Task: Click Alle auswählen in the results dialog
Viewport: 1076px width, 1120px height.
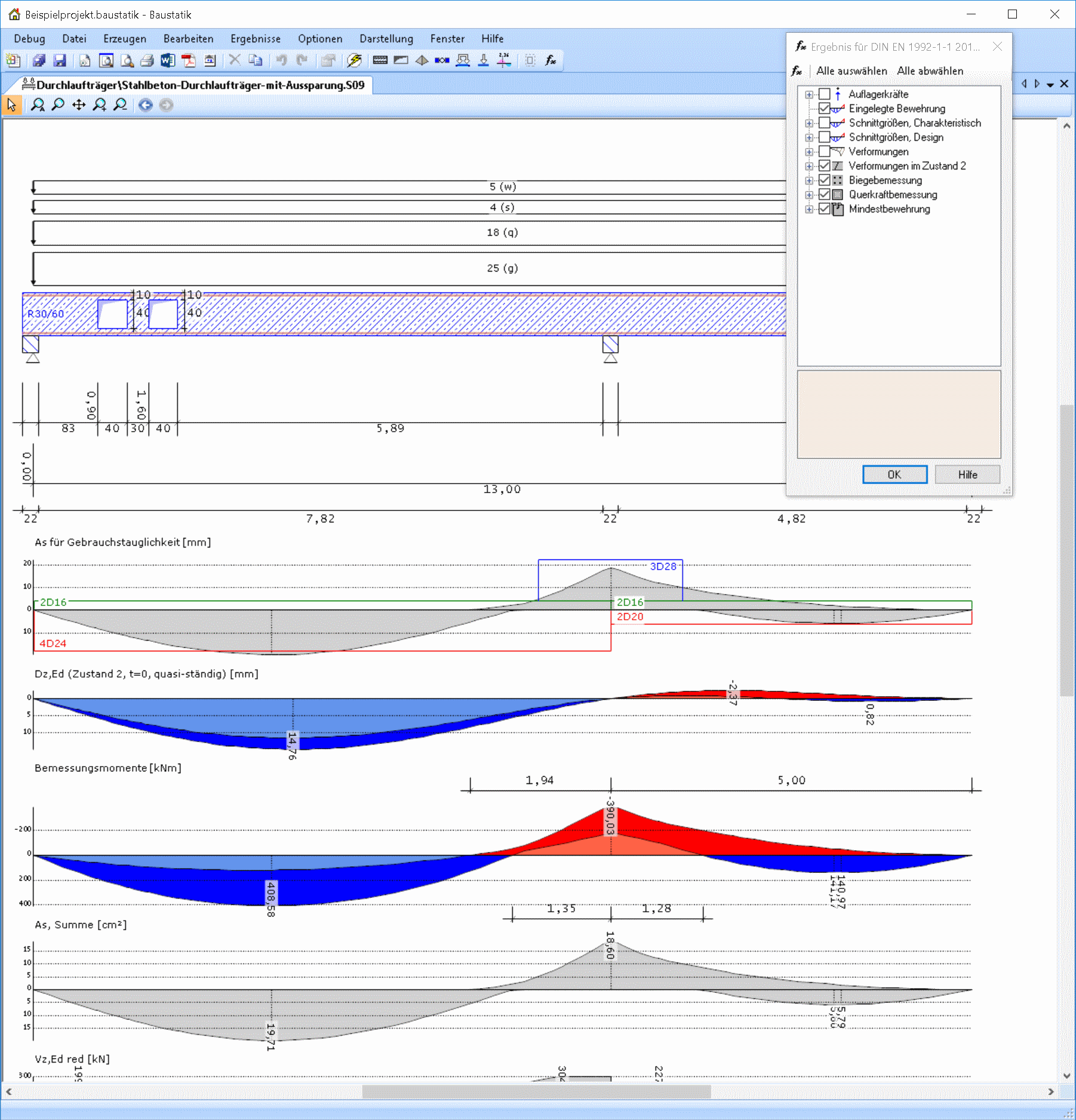Action: 851,70
